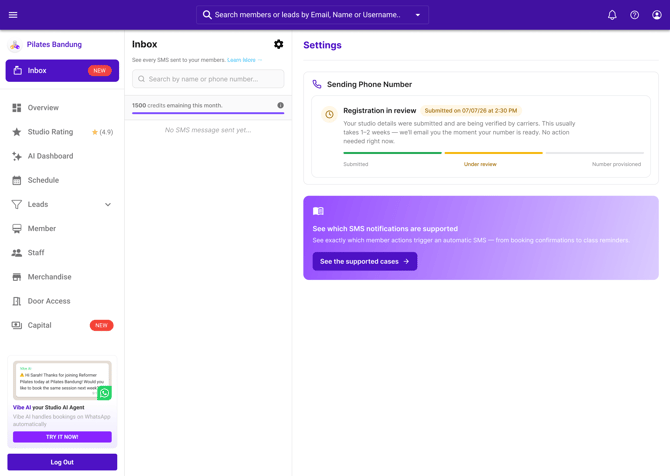Click the WhatsApp icon on promo card
This screenshot has width=670, height=476.
[104, 393]
